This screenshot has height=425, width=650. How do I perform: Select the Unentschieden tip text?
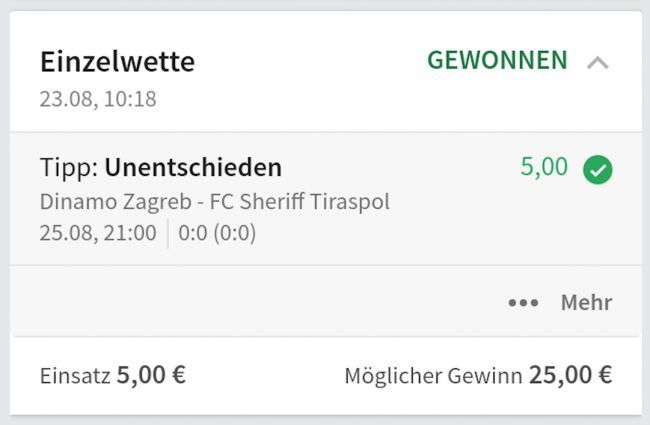pyautogui.click(x=193, y=167)
